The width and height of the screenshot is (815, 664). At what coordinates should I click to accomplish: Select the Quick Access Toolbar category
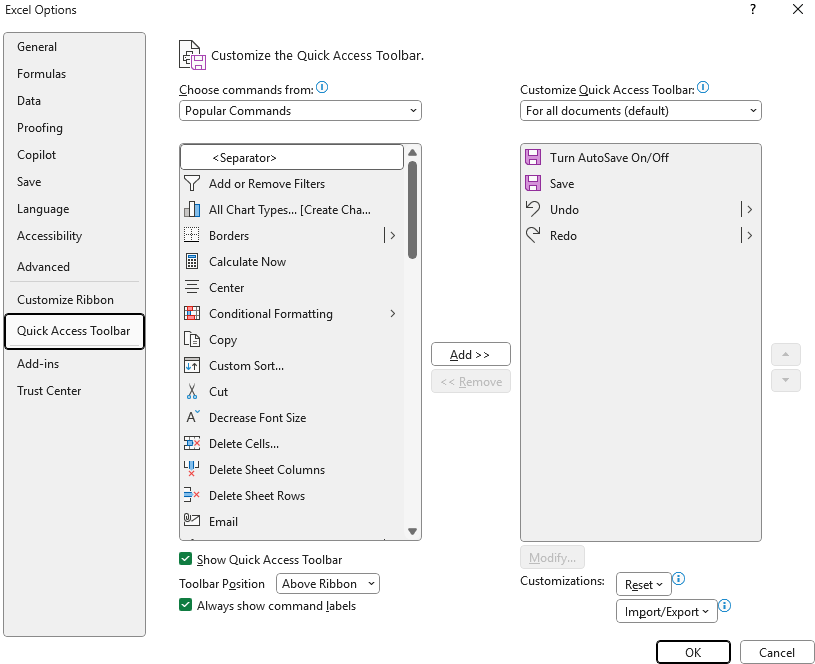(x=74, y=331)
